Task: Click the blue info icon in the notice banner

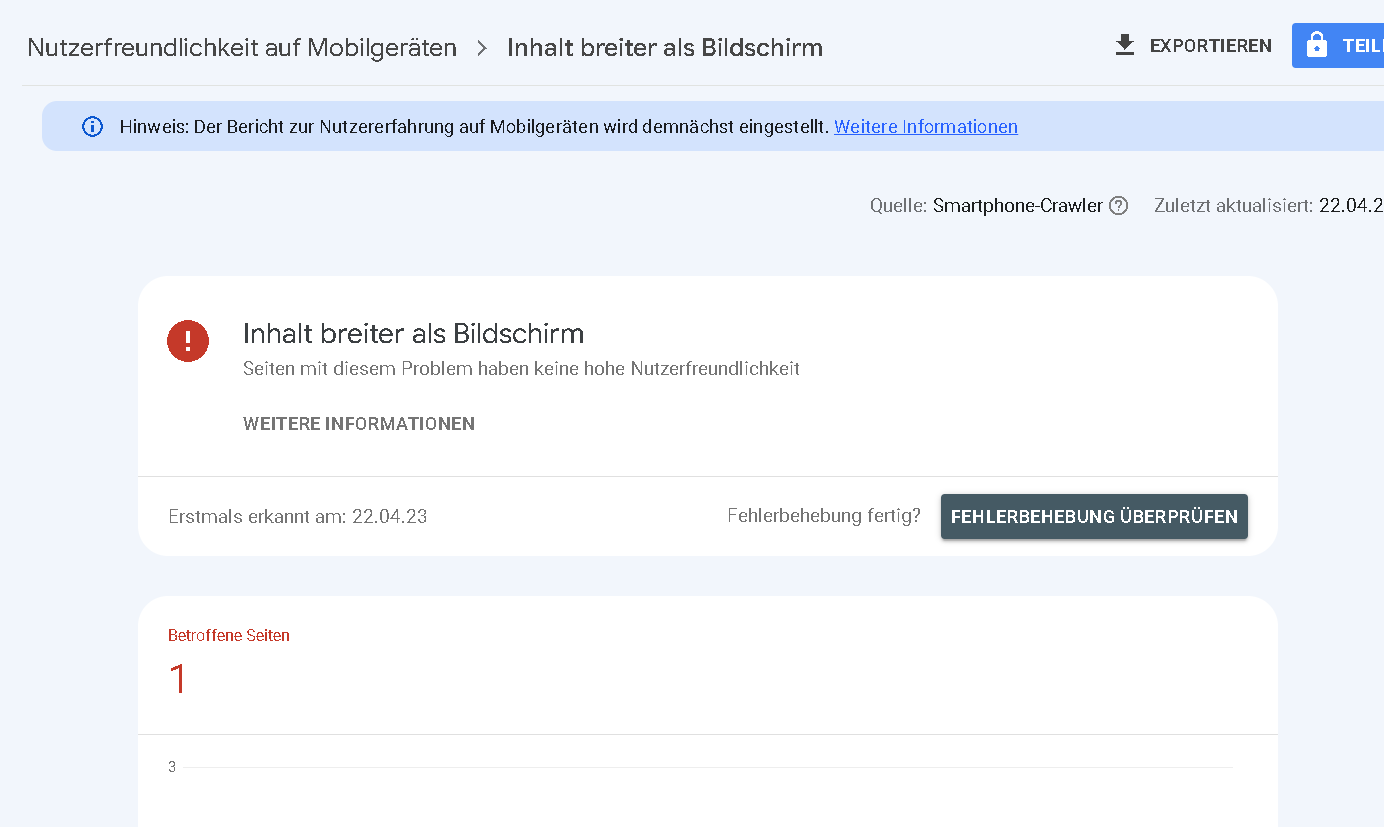Action: (x=92, y=127)
